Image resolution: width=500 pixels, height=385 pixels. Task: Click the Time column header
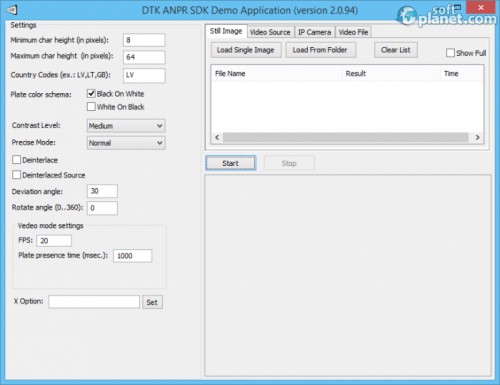462,74
